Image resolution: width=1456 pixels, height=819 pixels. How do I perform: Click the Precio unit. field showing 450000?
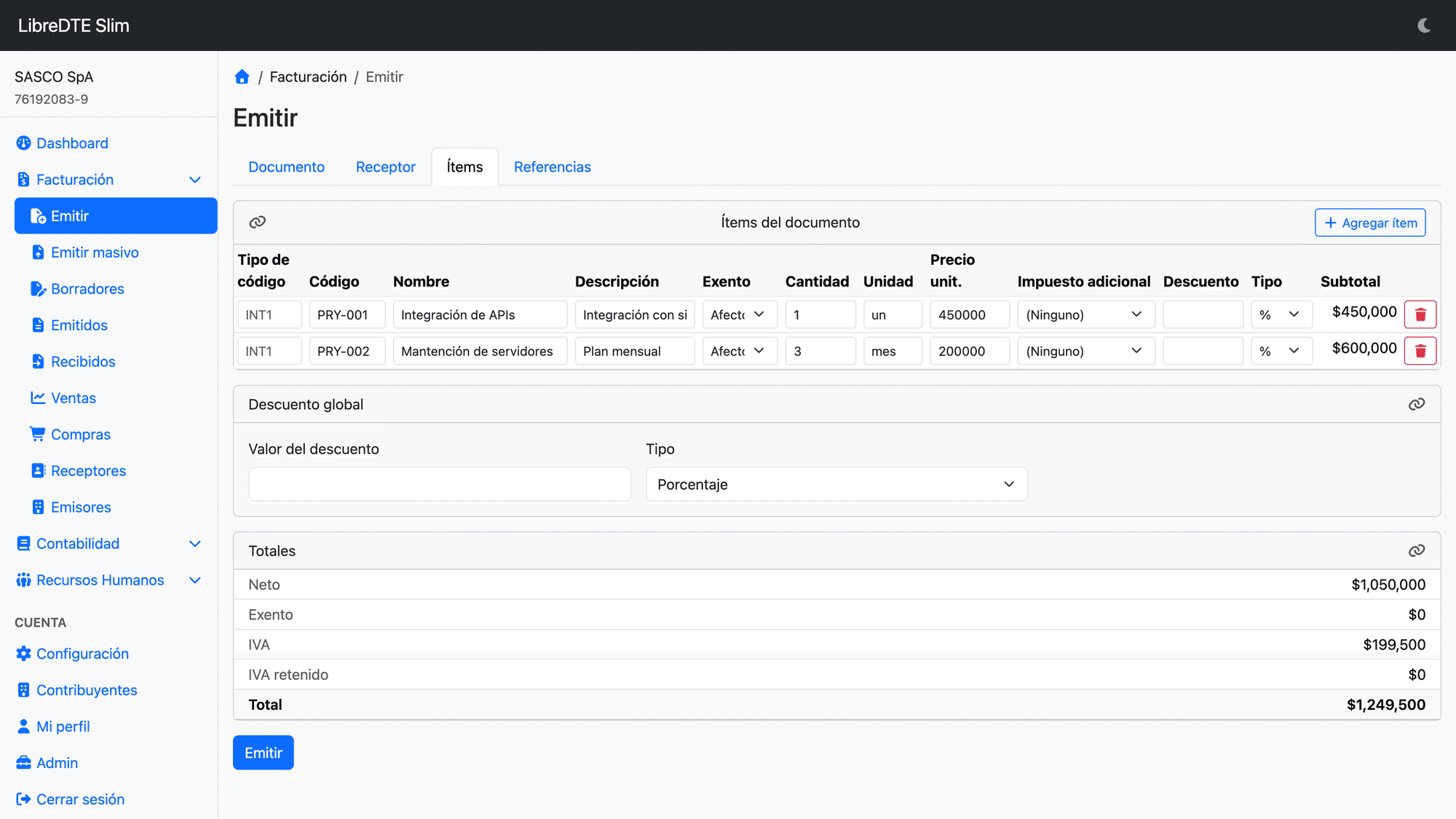pos(970,314)
